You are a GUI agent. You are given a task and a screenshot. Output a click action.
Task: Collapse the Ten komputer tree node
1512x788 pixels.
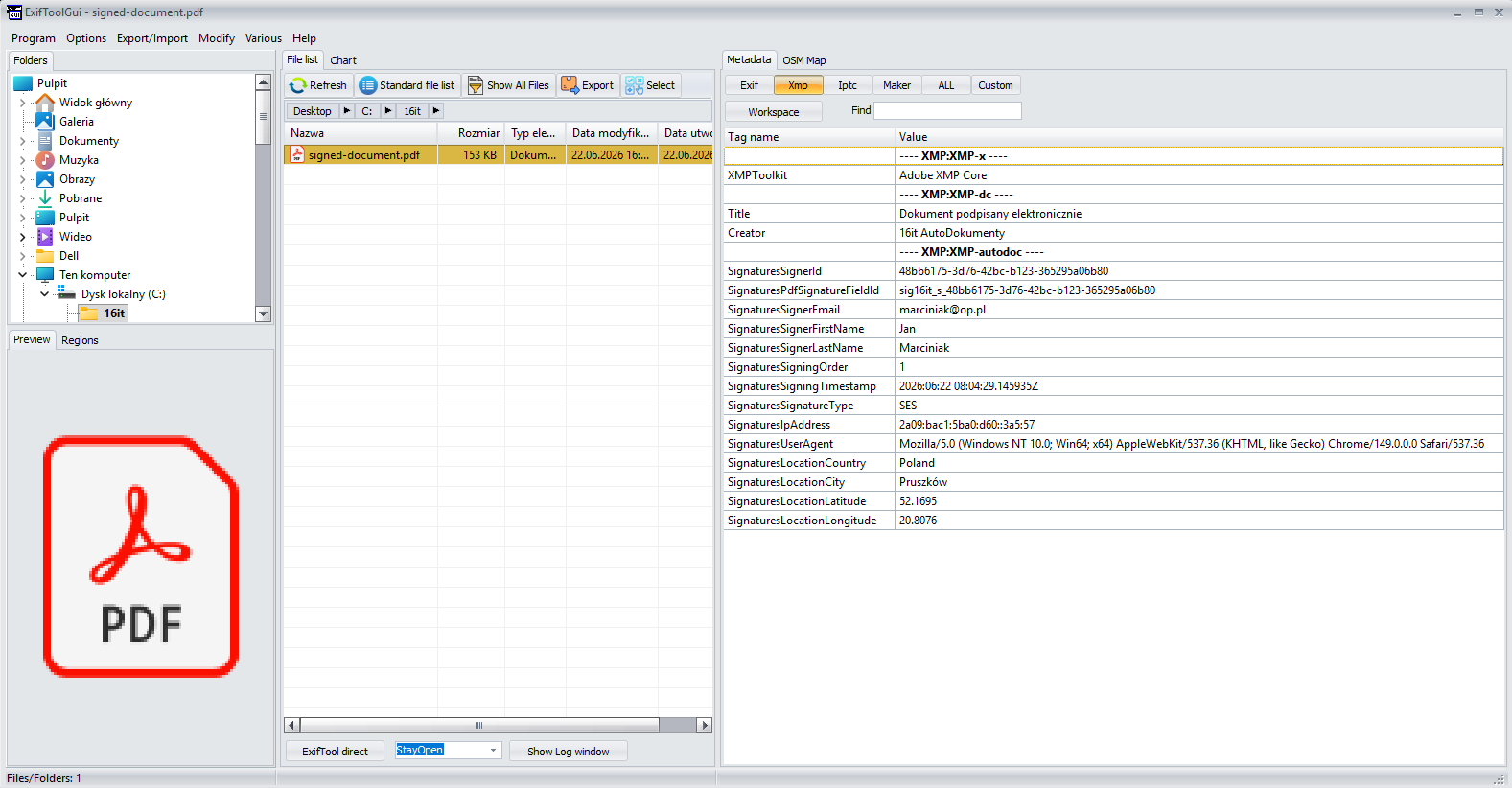[x=23, y=275]
